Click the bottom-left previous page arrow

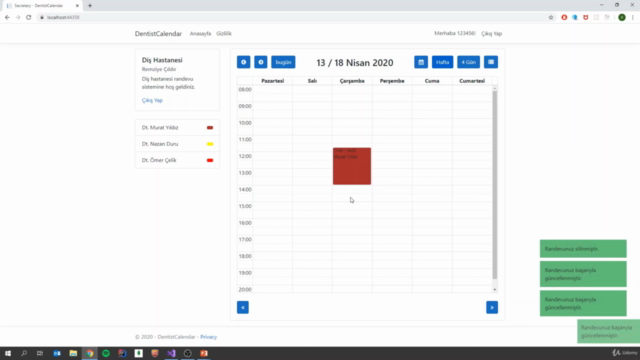pyautogui.click(x=243, y=307)
